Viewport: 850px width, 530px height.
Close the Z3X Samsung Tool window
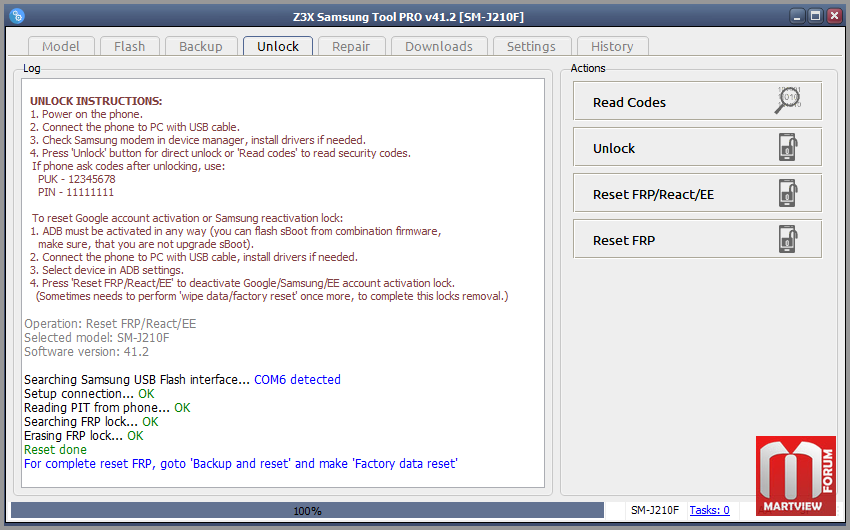pos(834,16)
